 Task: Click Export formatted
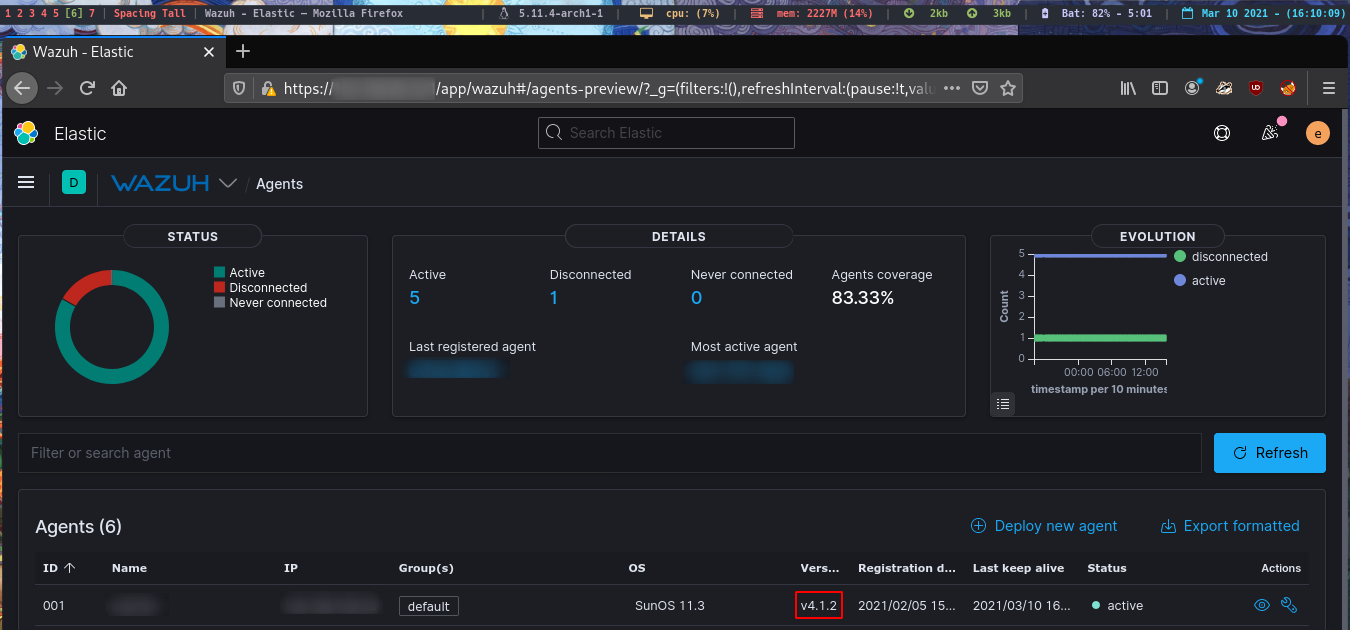tap(1230, 526)
